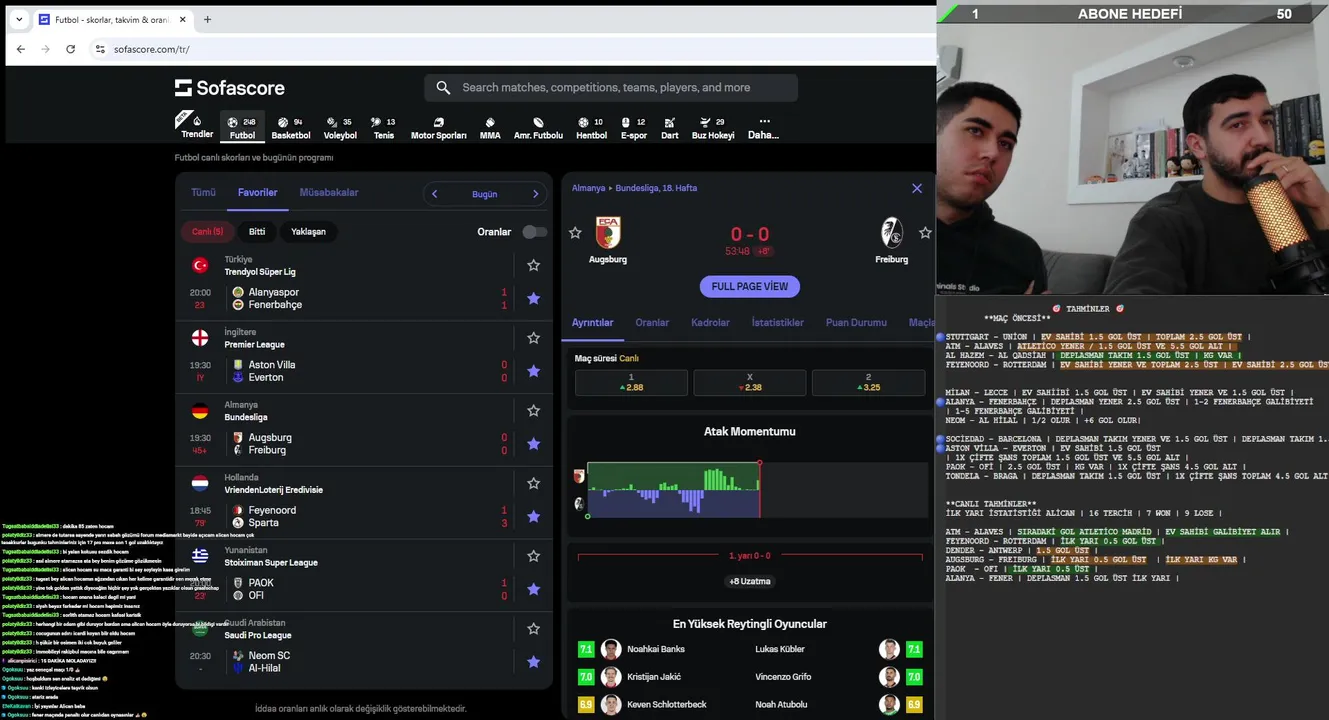The image size is (1329, 720).
Task: Select the draw odds 2.38
Action: pos(750,382)
